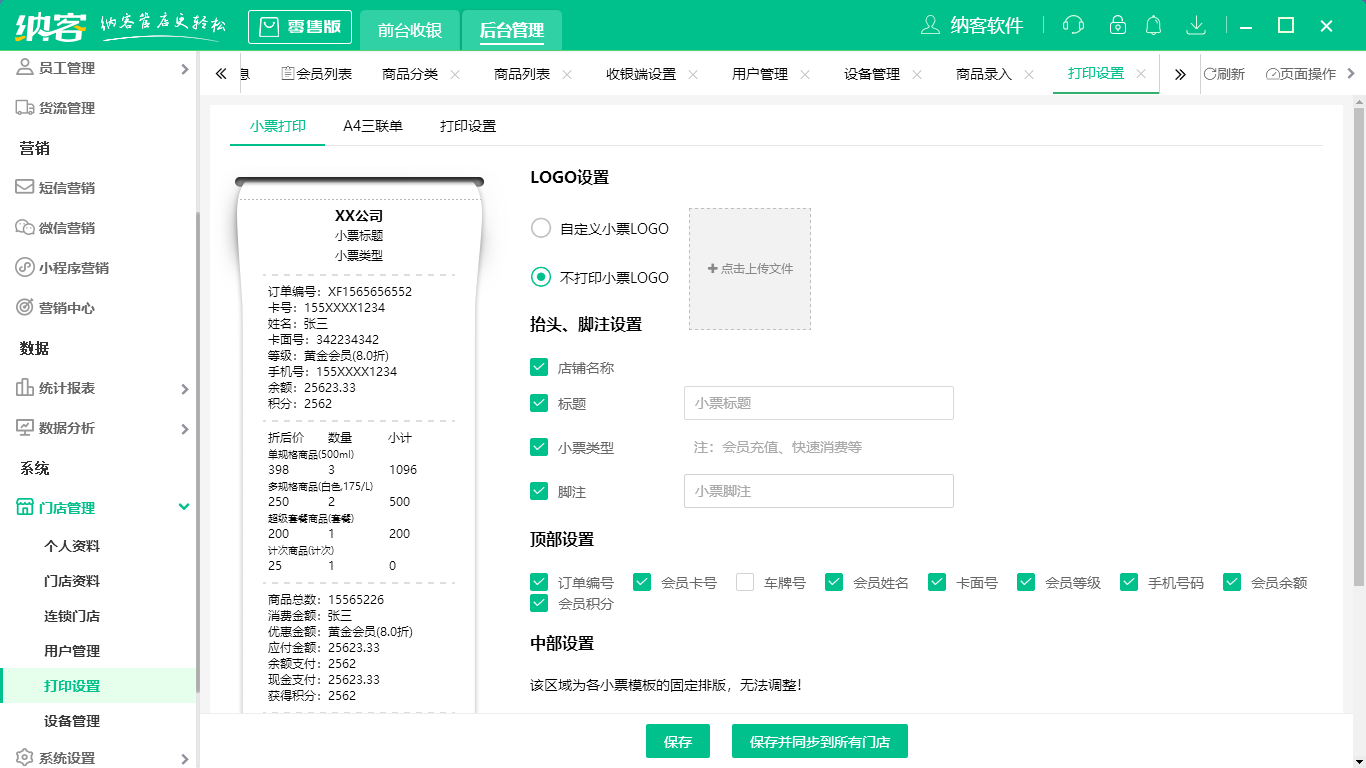
Task: Click the 小票标题 input field
Action: (x=818, y=403)
